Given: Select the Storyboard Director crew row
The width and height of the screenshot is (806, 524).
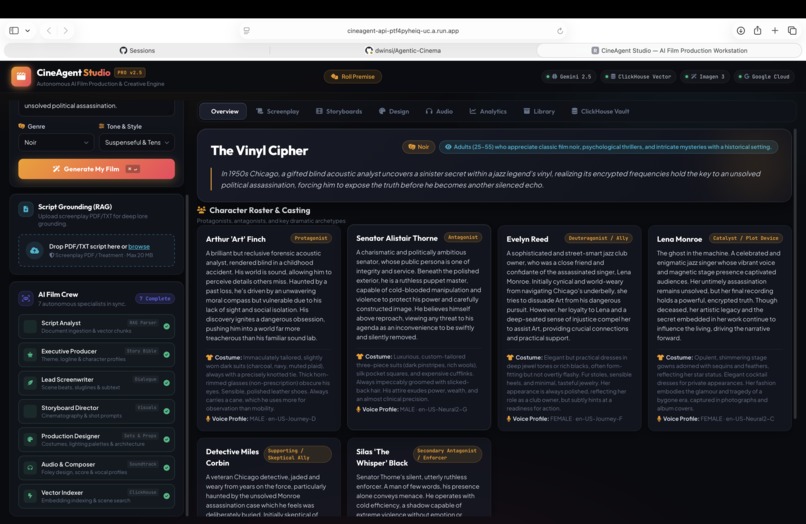Looking at the screenshot, I should (x=97, y=411).
